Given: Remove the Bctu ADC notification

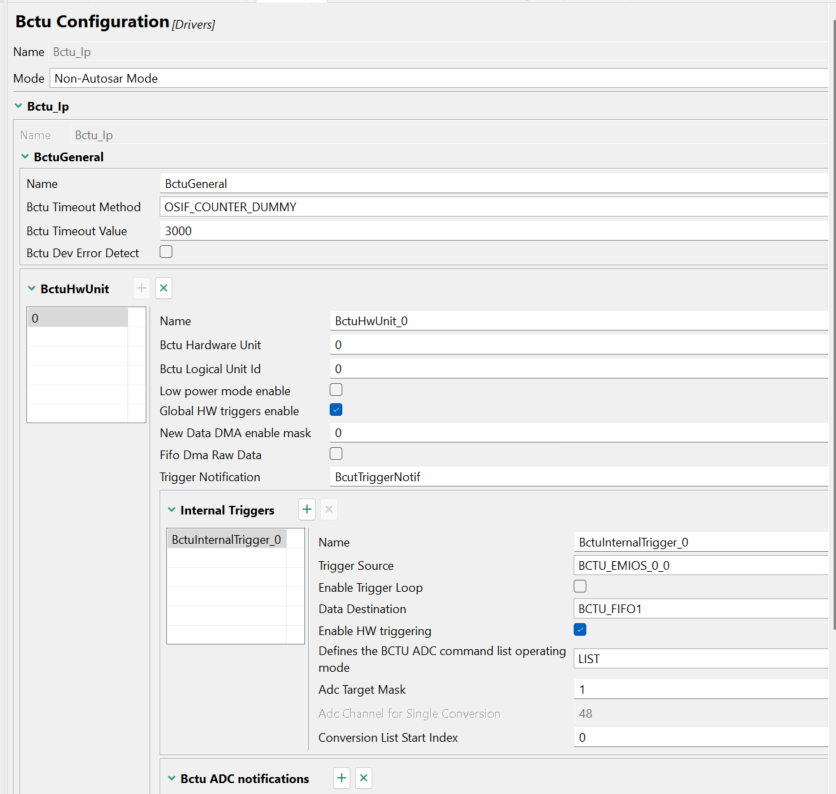Looking at the screenshot, I should (364, 778).
